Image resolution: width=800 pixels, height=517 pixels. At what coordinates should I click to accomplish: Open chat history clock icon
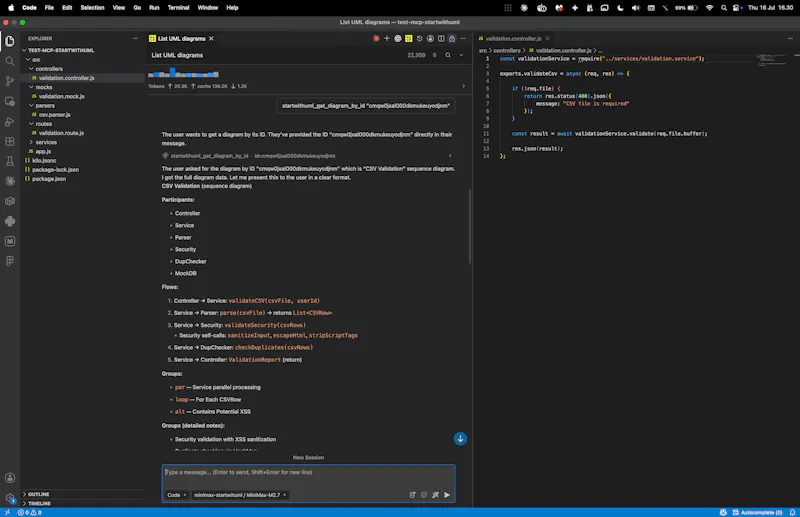[419, 38]
